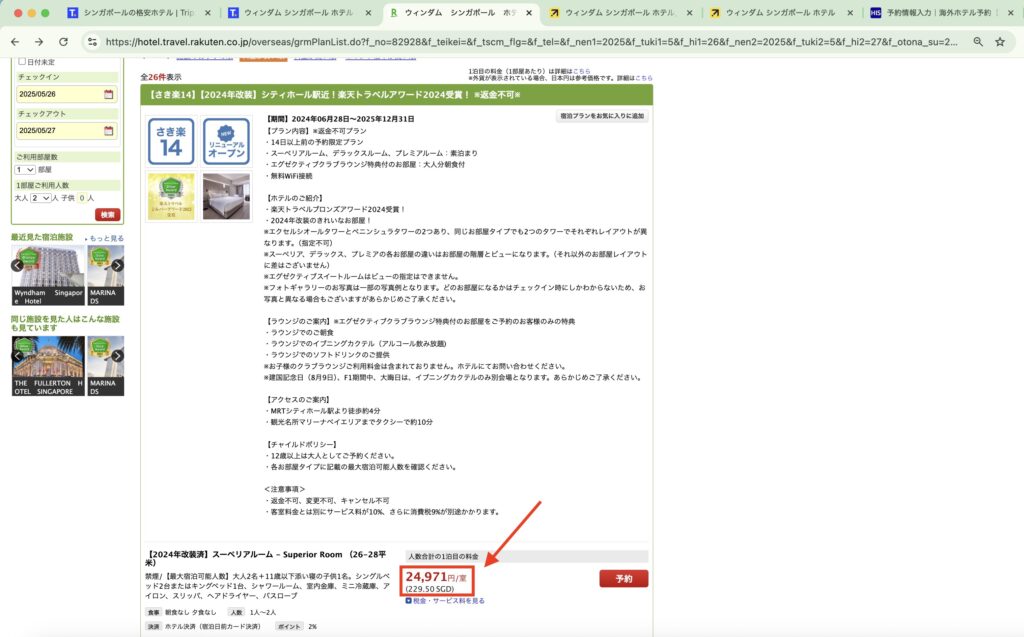The height and width of the screenshot is (637, 1024).
Task: Open second こちら link about foreign currency
Action: pyautogui.click(x=643, y=78)
